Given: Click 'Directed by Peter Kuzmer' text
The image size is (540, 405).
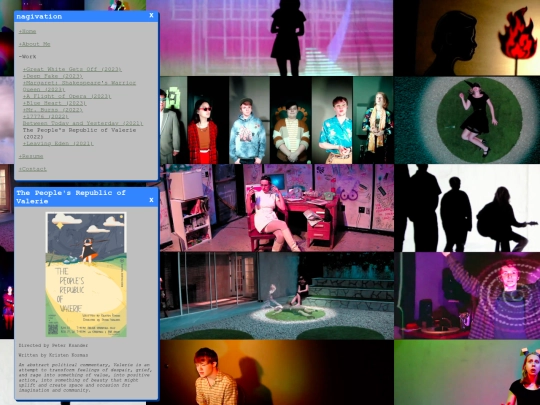Looking at the screenshot, I should pos(53,345).
